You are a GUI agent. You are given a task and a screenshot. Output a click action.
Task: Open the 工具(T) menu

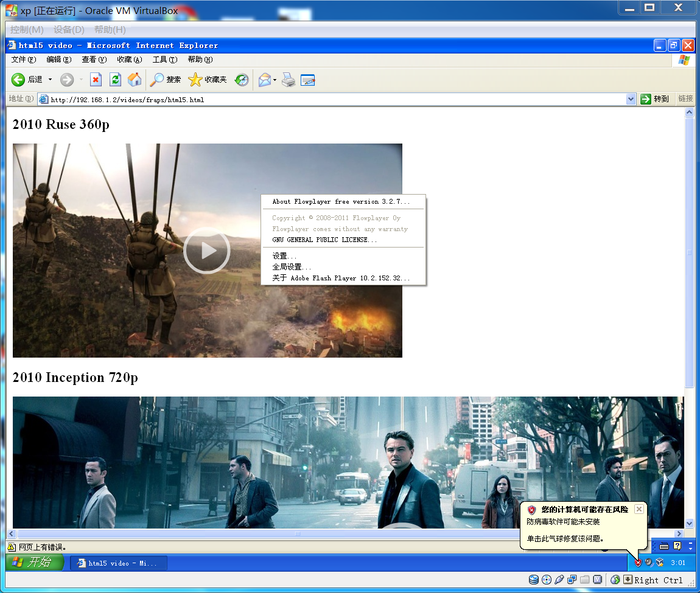point(165,59)
